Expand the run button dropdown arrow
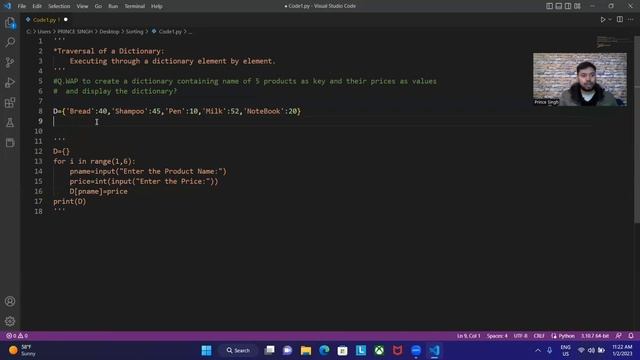The height and width of the screenshot is (360, 640). point(610,20)
